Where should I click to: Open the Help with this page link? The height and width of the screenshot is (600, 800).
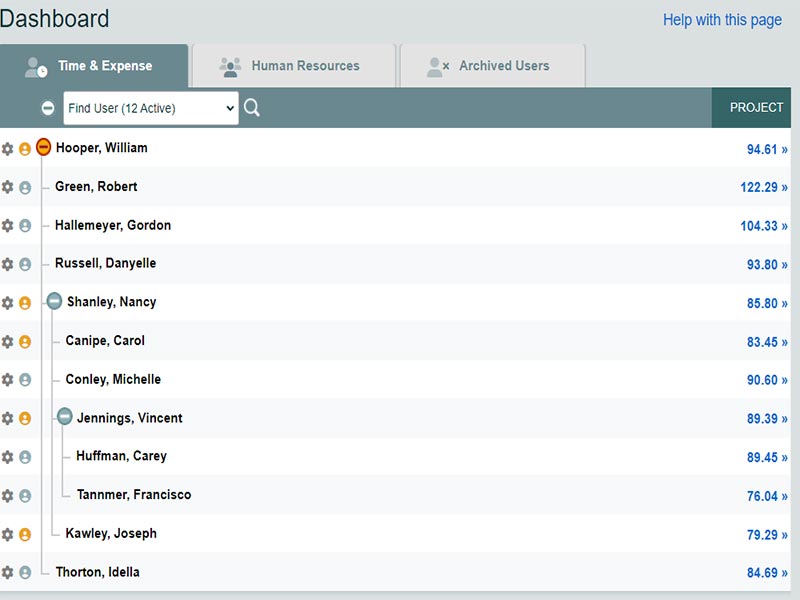(722, 20)
